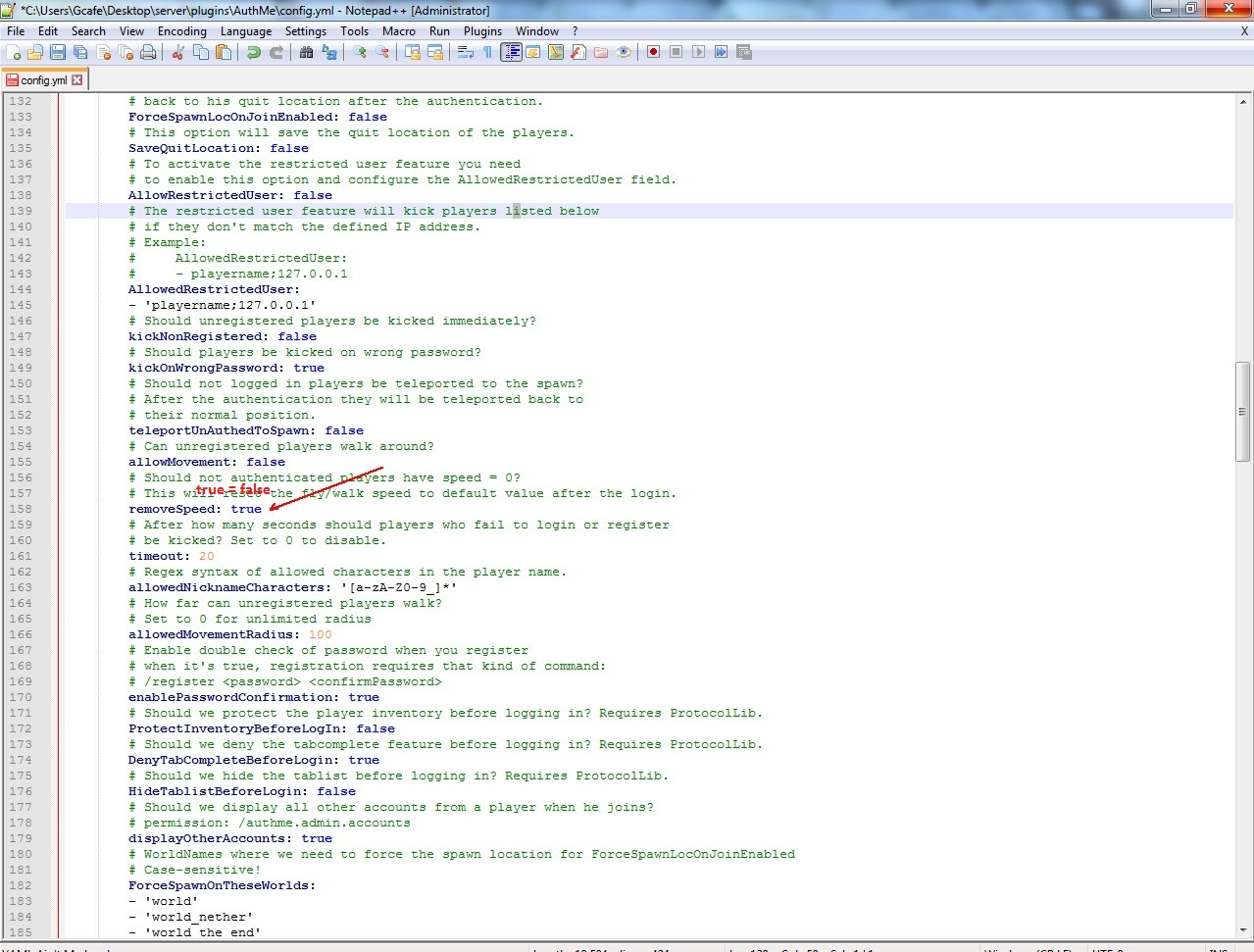Toggle the Indent Guide toolbar button
Screen dimensions: 1254x952
tap(511, 52)
